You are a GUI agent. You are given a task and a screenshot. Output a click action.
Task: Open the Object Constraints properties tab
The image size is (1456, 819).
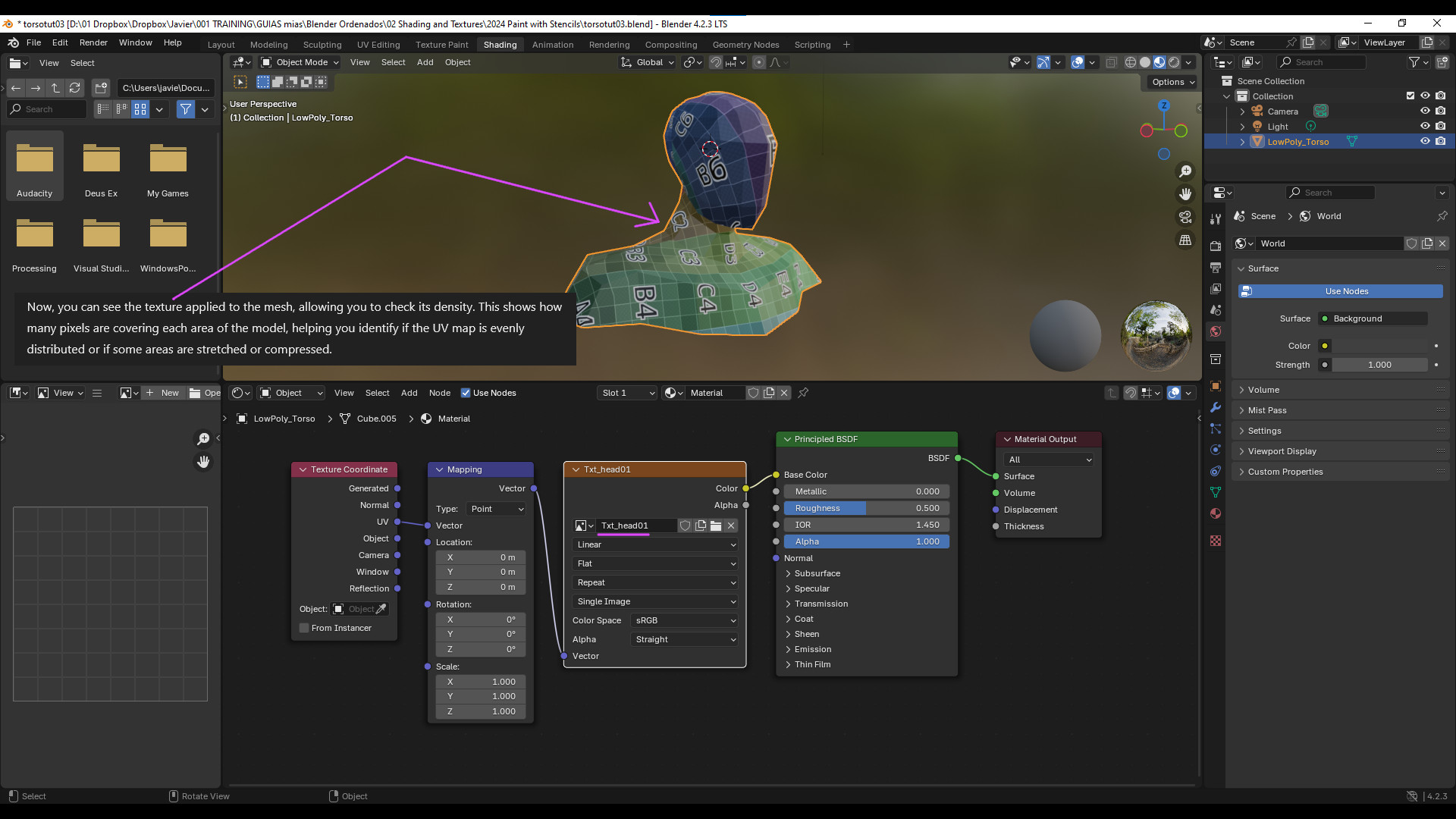point(1216,471)
